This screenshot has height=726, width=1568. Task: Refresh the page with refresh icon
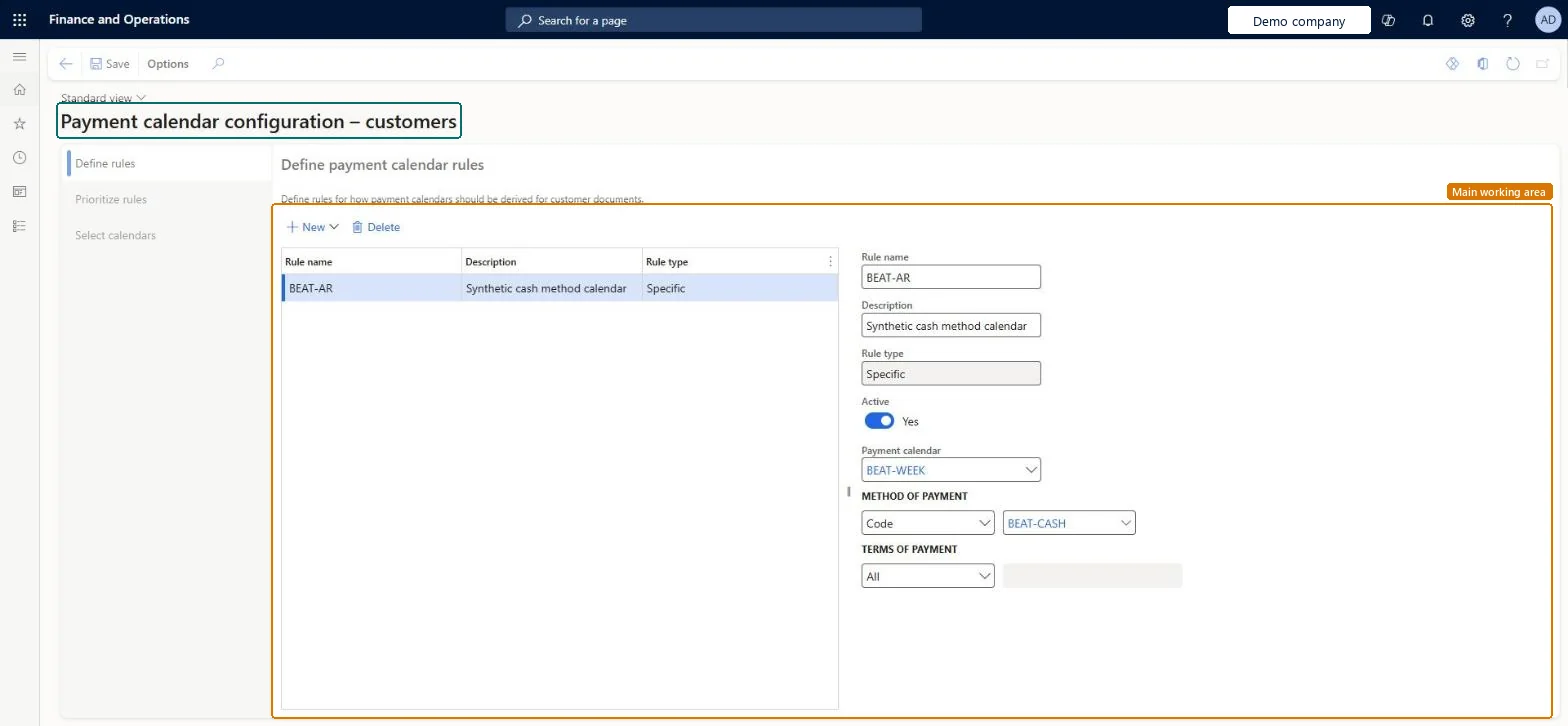[1513, 64]
